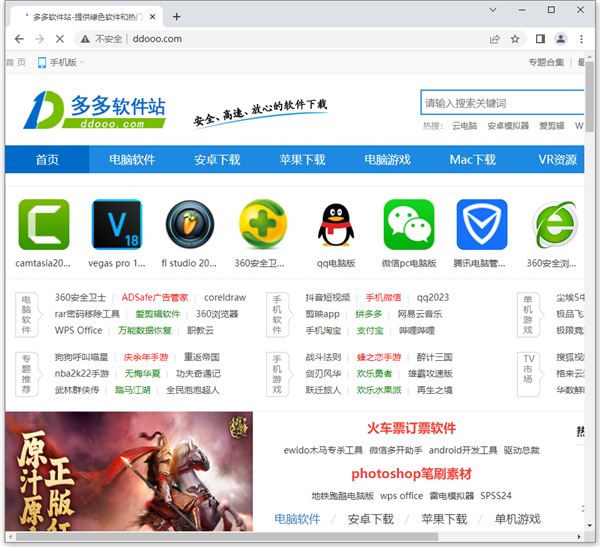This screenshot has width=600, height=547.
Task: Click the 单机游戏 link at bottom
Action: (x=517, y=519)
